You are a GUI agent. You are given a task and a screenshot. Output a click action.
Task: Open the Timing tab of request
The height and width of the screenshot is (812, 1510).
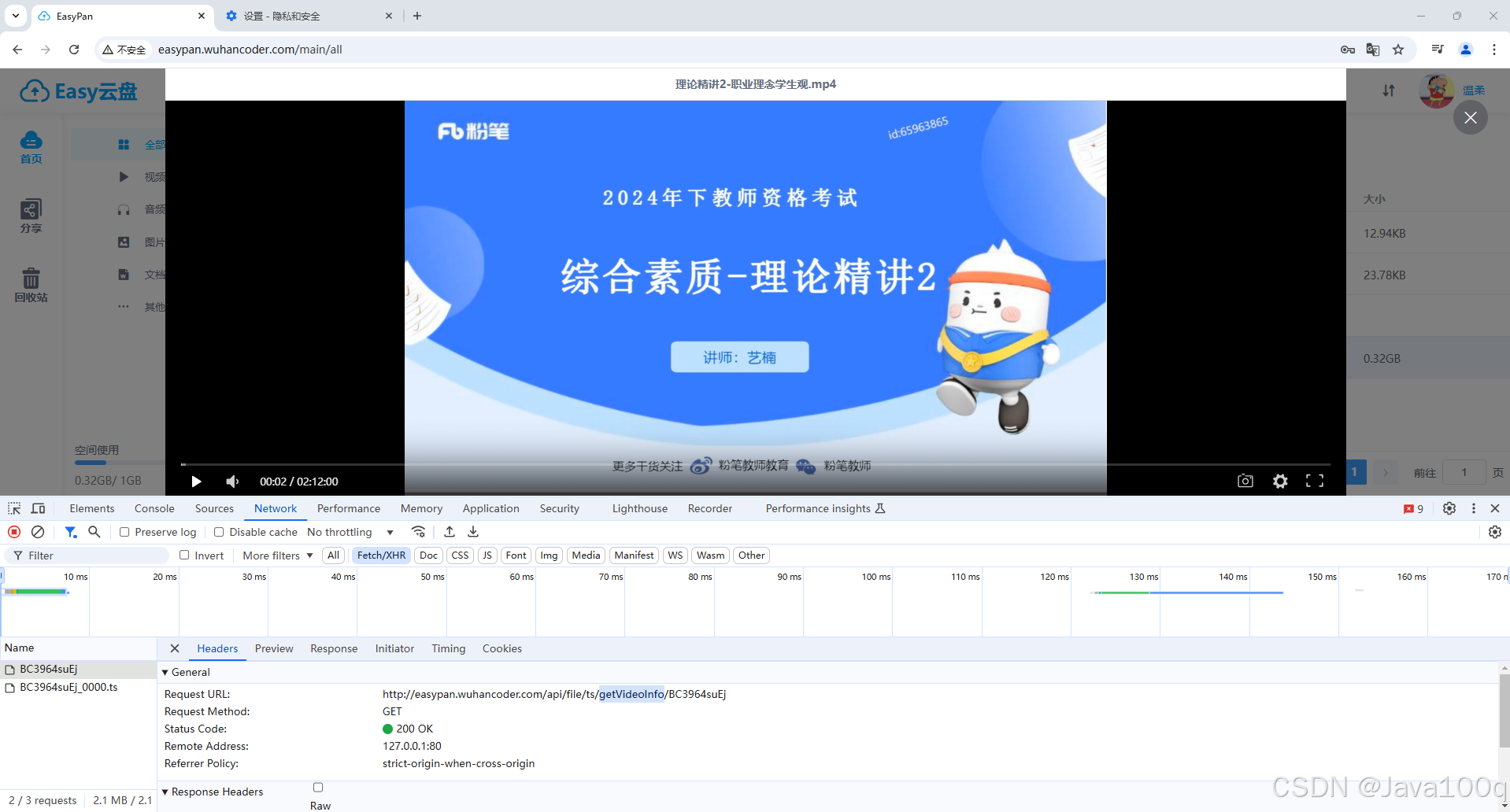tap(449, 648)
